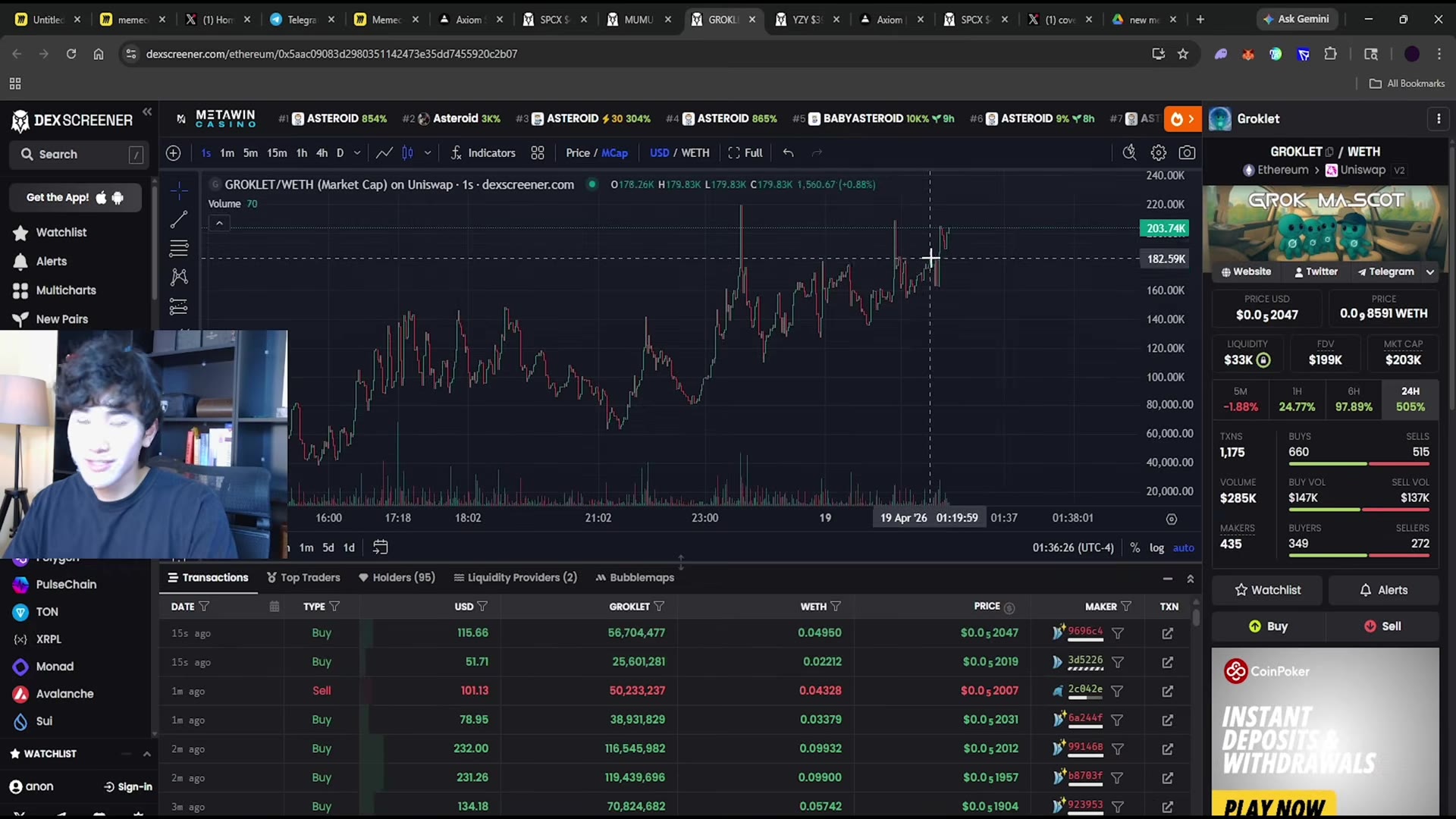Screen dimensions: 1456x819
Task: Collapse the Watchlist section in sidebar
Action: pos(146,754)
